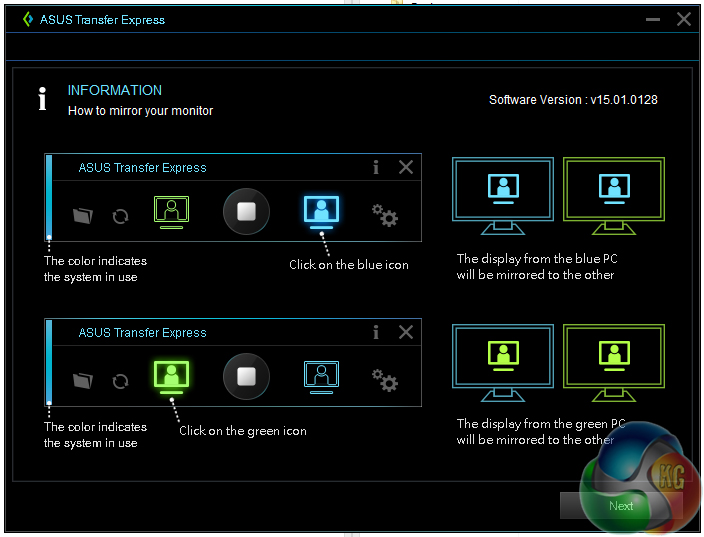
Task: Open settings gears in lower panel
Action: coord(385,380)
